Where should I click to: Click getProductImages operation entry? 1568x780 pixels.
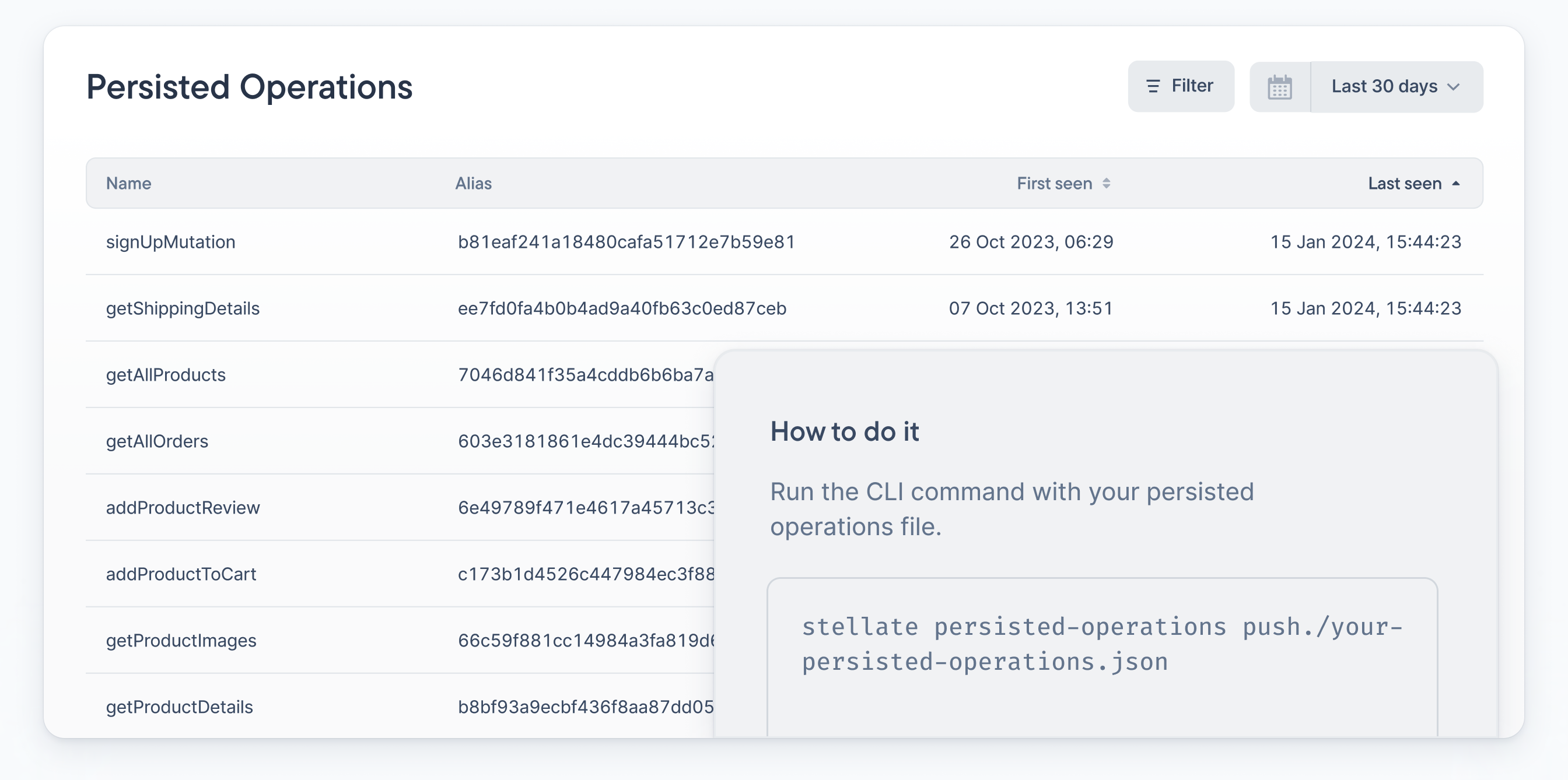pos(181,640)
